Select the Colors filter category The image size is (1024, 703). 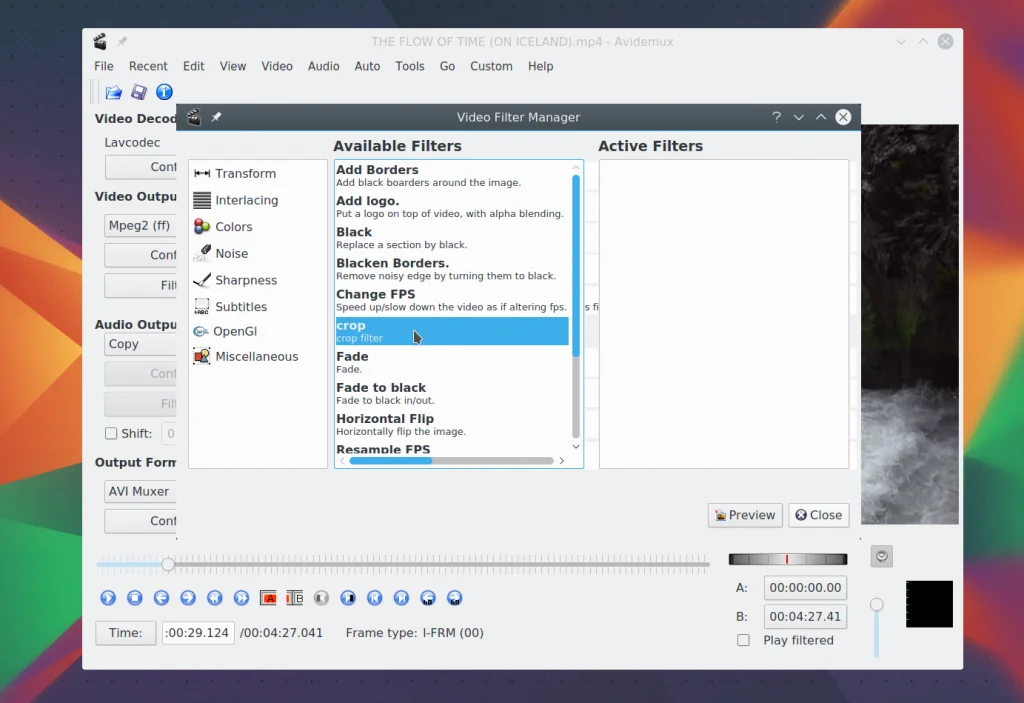[x=233, y=227]
